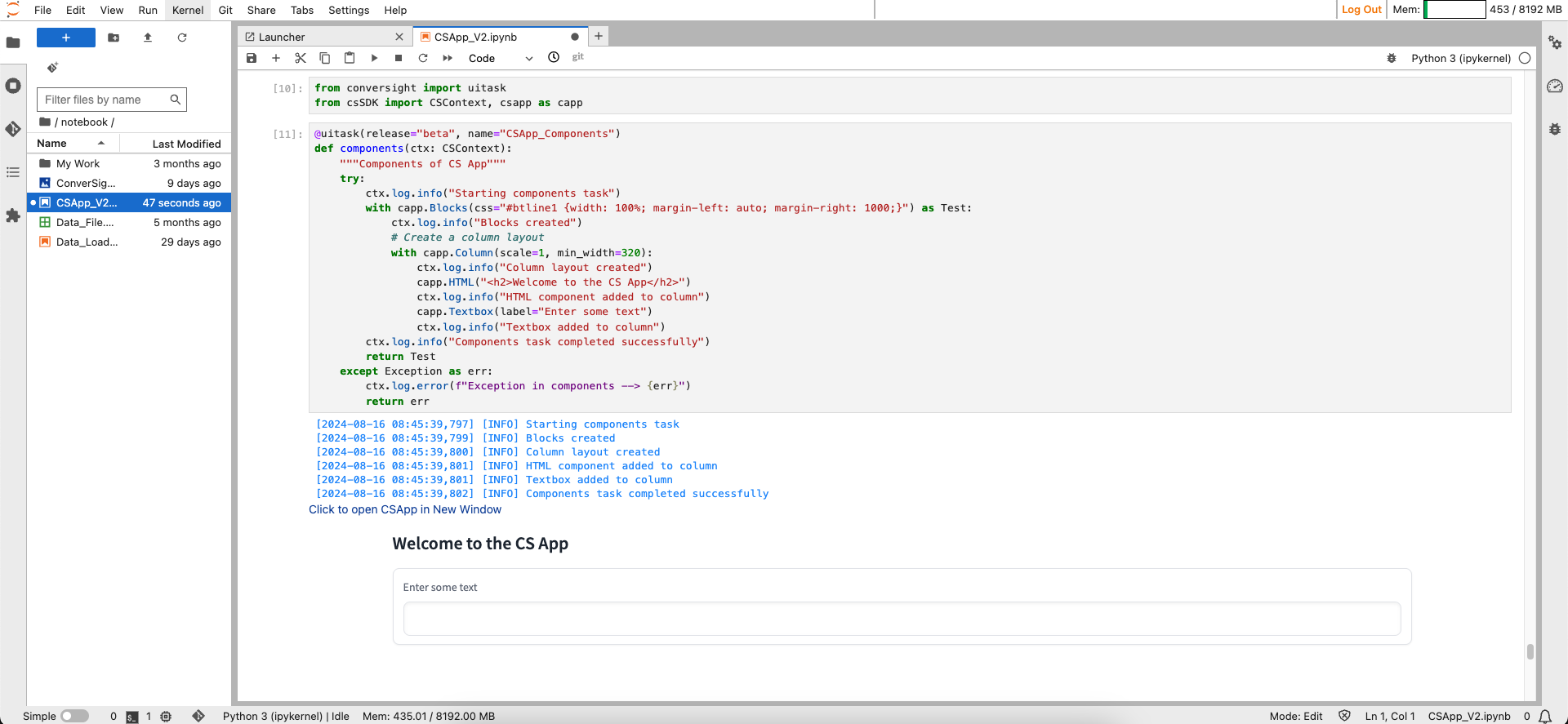Select the My Work folder
Screen dimensions: 1568x724
coord(129,163)
